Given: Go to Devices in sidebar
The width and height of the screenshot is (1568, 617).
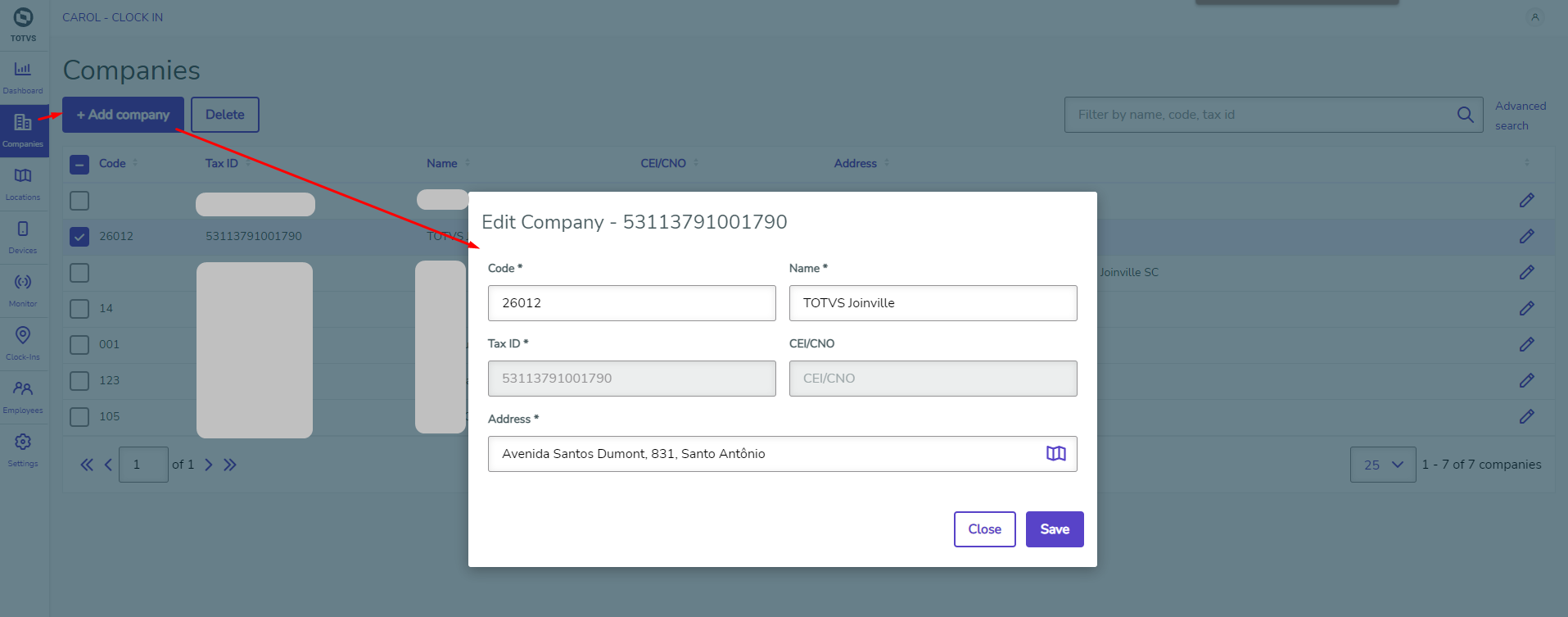Looking at the screenshot, I should [x=23, y=236].
